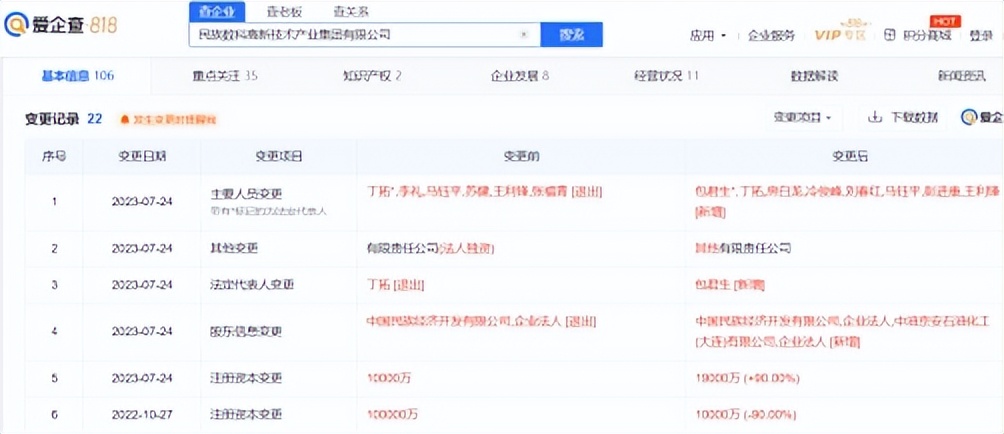The width and height of the screenshot is (1004, 434).
Task: Click the before-change capital in row 5
Action: click(x=388, y=378)
